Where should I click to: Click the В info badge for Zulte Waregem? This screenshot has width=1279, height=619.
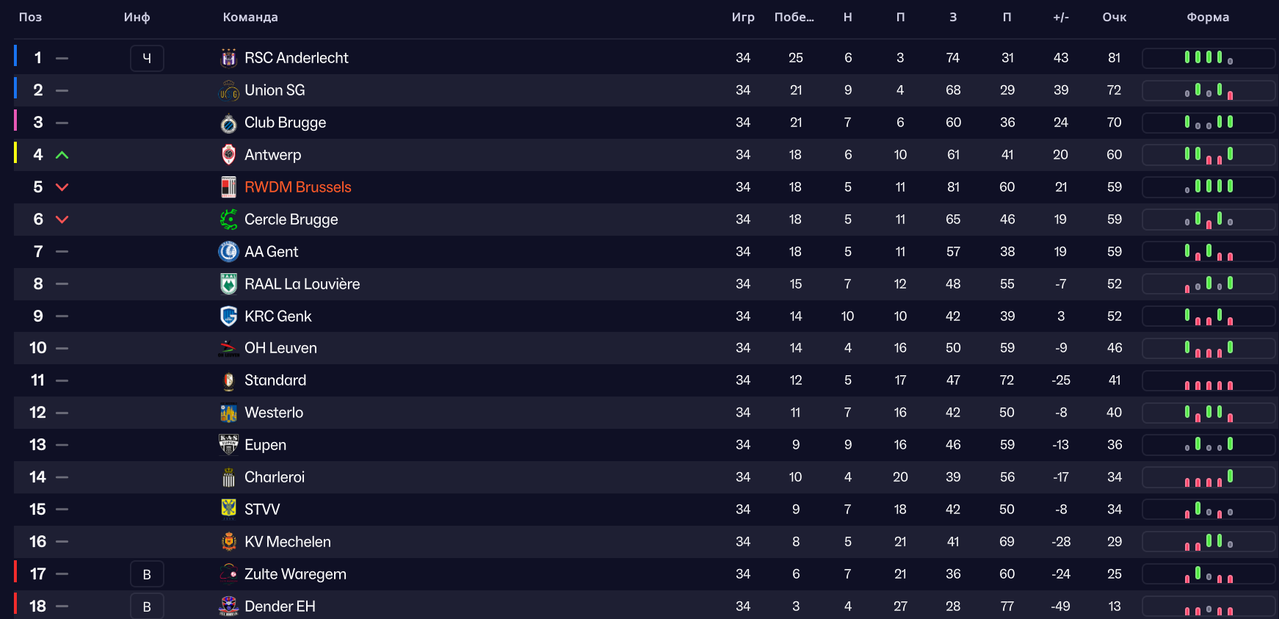click(147, 574)
